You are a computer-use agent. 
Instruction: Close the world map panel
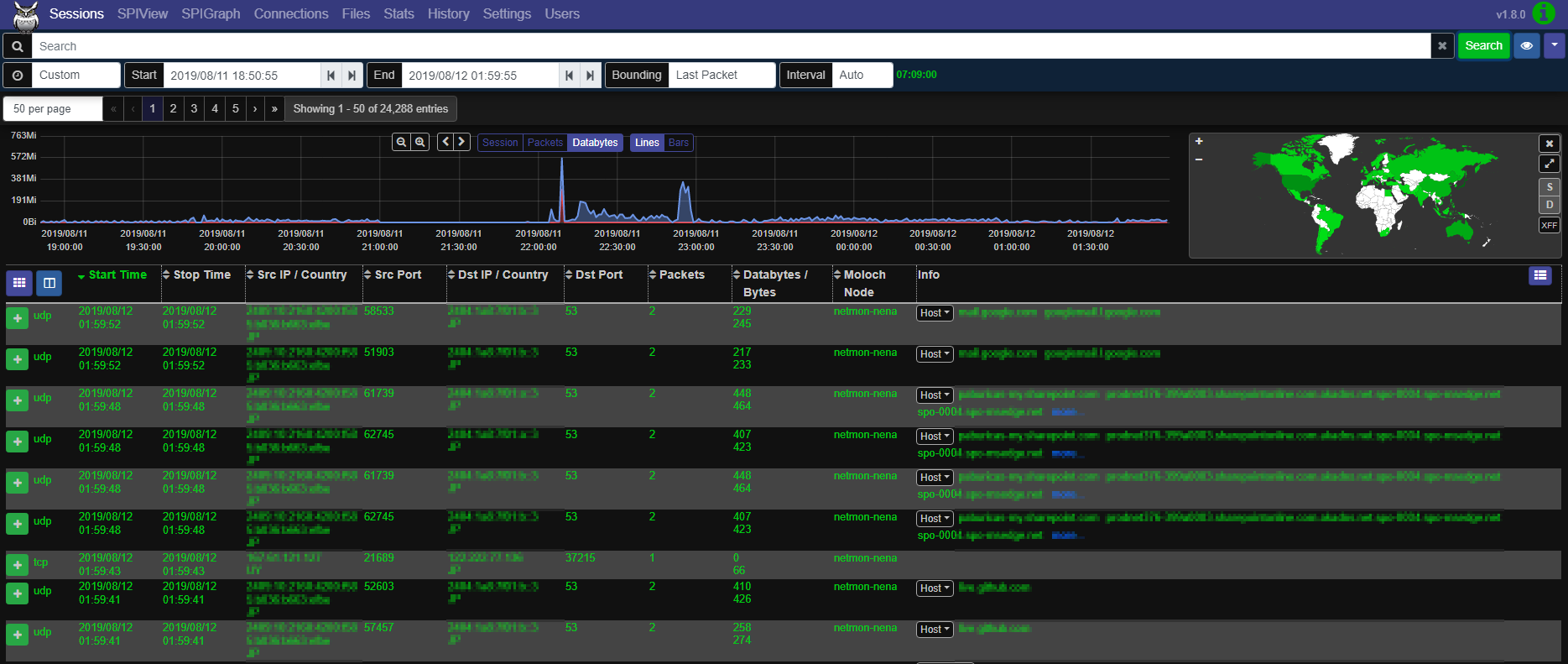tap(1549, 144)
